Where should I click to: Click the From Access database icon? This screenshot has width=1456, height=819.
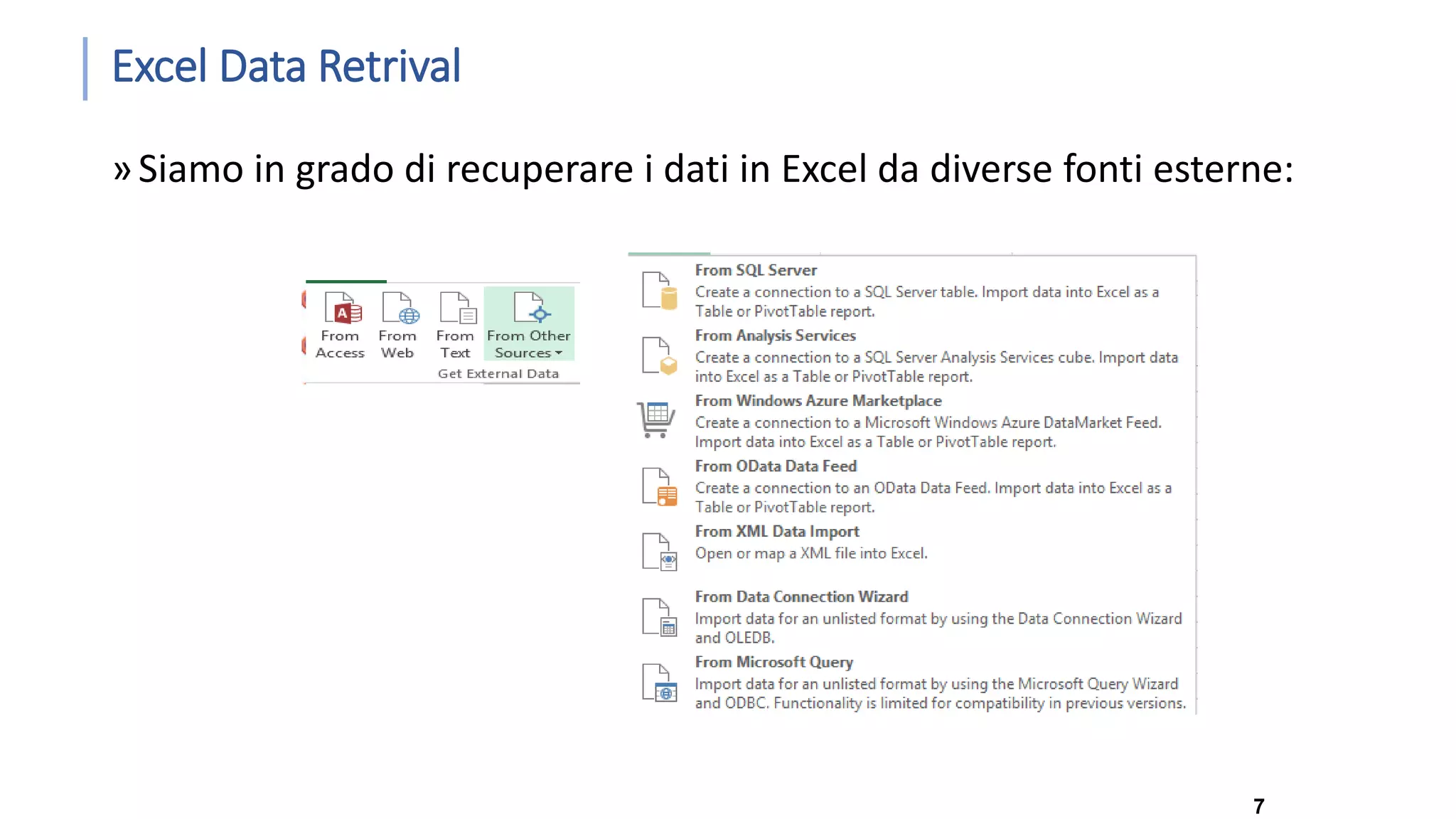(343, 308)
